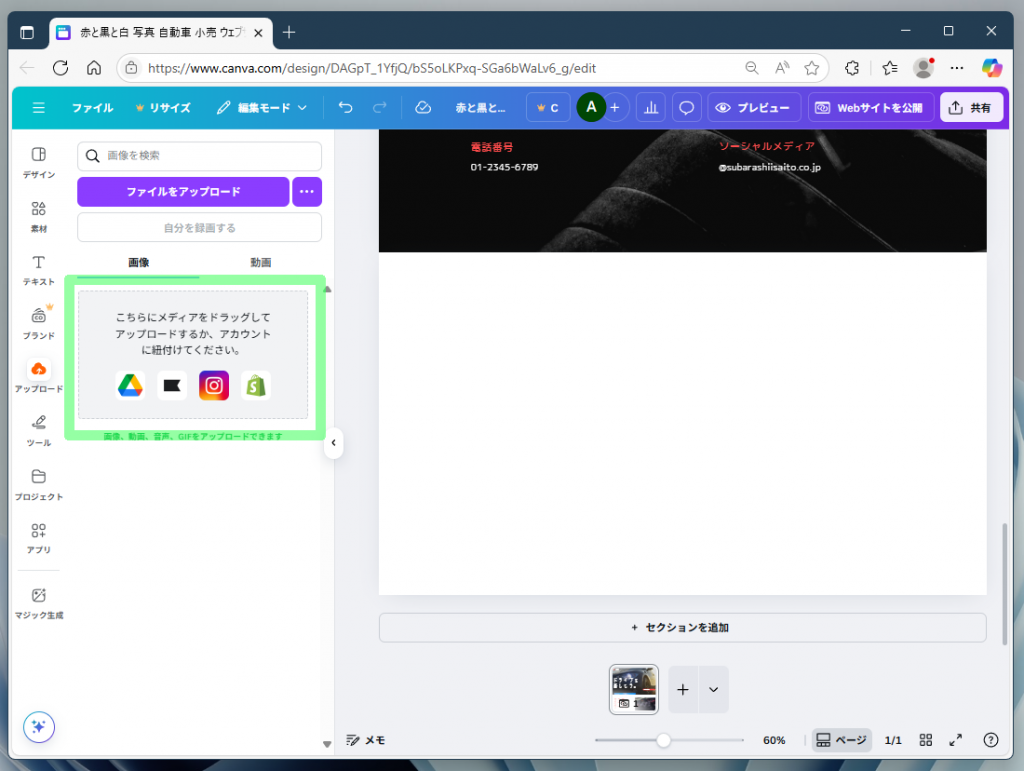Click the zoom slider handle

tap(663, 741)
